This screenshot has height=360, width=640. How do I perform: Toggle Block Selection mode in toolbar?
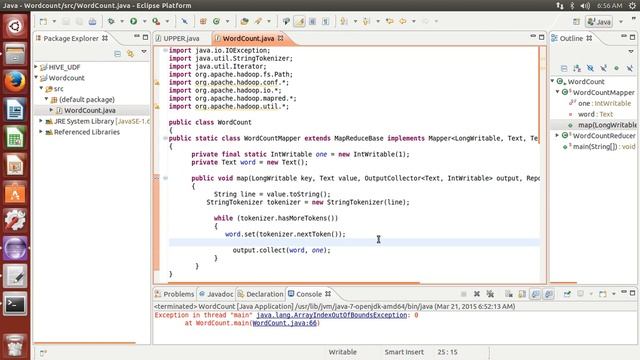pos(312,21)
